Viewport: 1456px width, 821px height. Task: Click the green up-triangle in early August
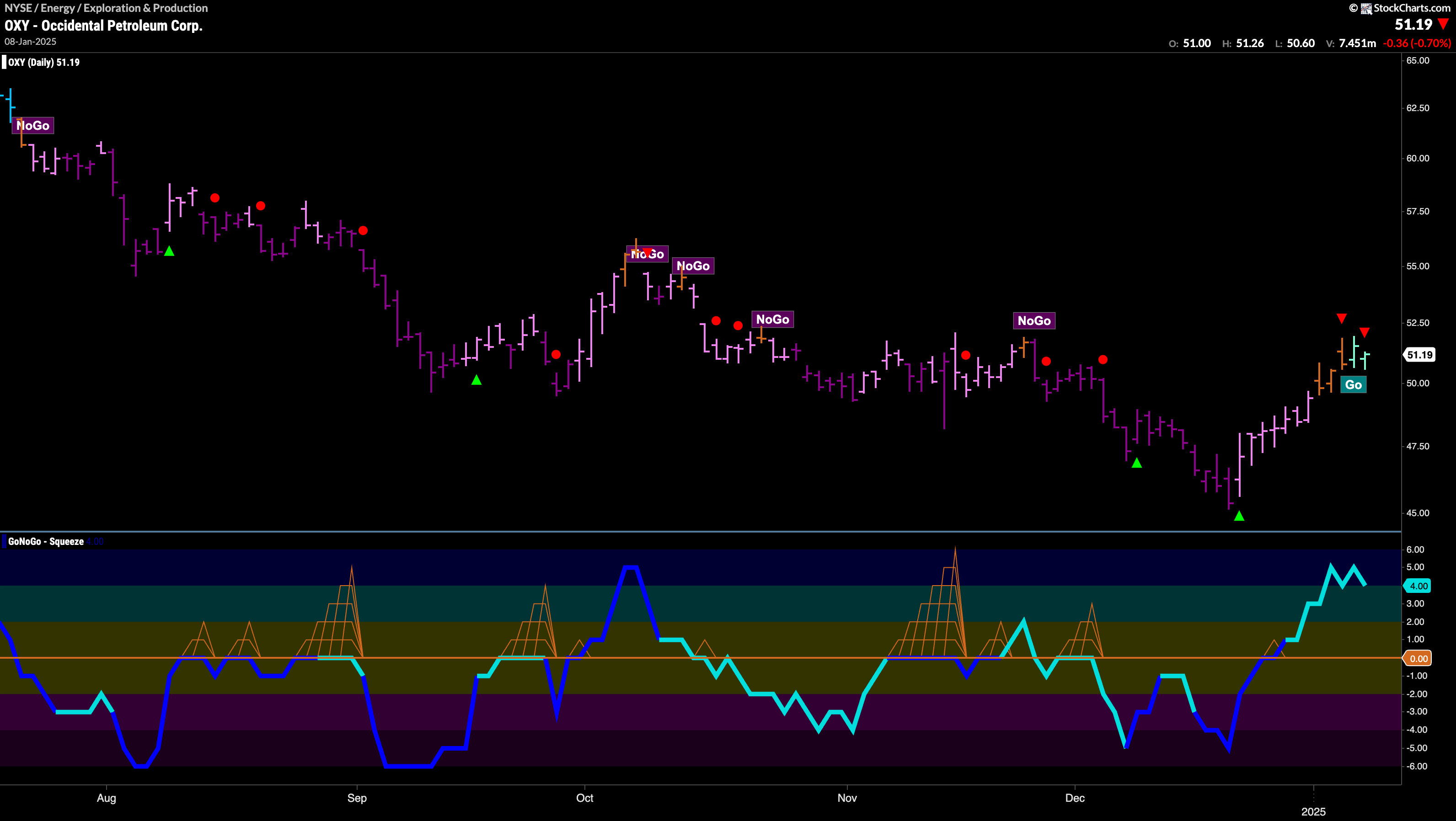(x=169, y=251)
